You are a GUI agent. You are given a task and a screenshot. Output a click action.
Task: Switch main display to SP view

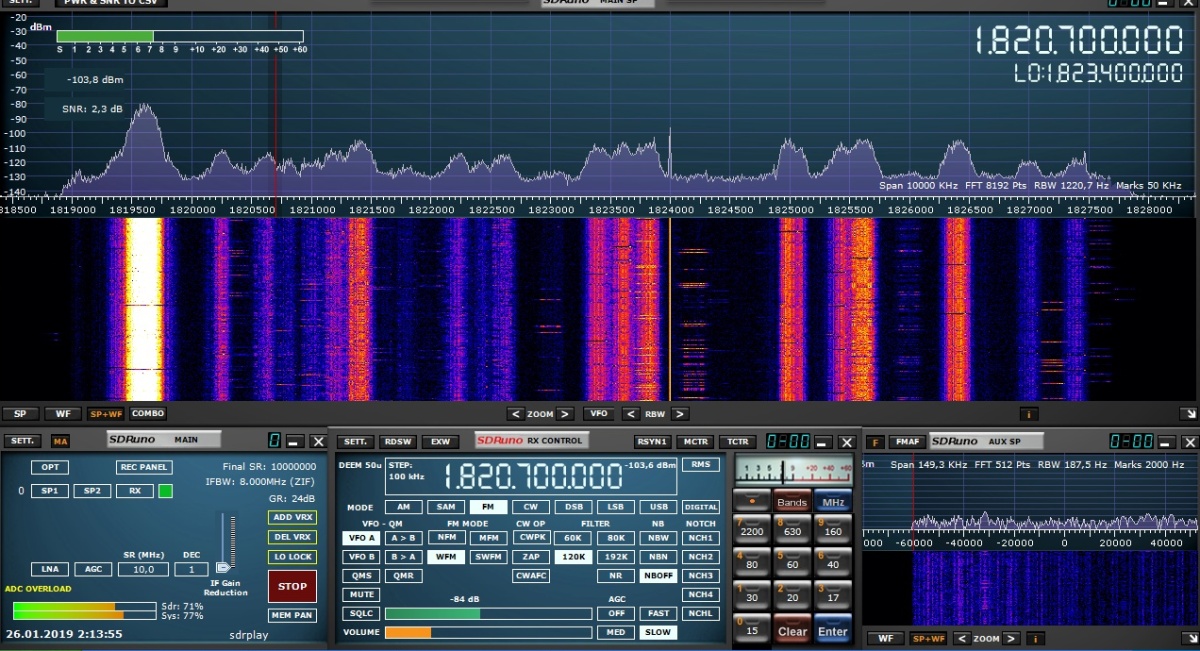click(20, 414)
